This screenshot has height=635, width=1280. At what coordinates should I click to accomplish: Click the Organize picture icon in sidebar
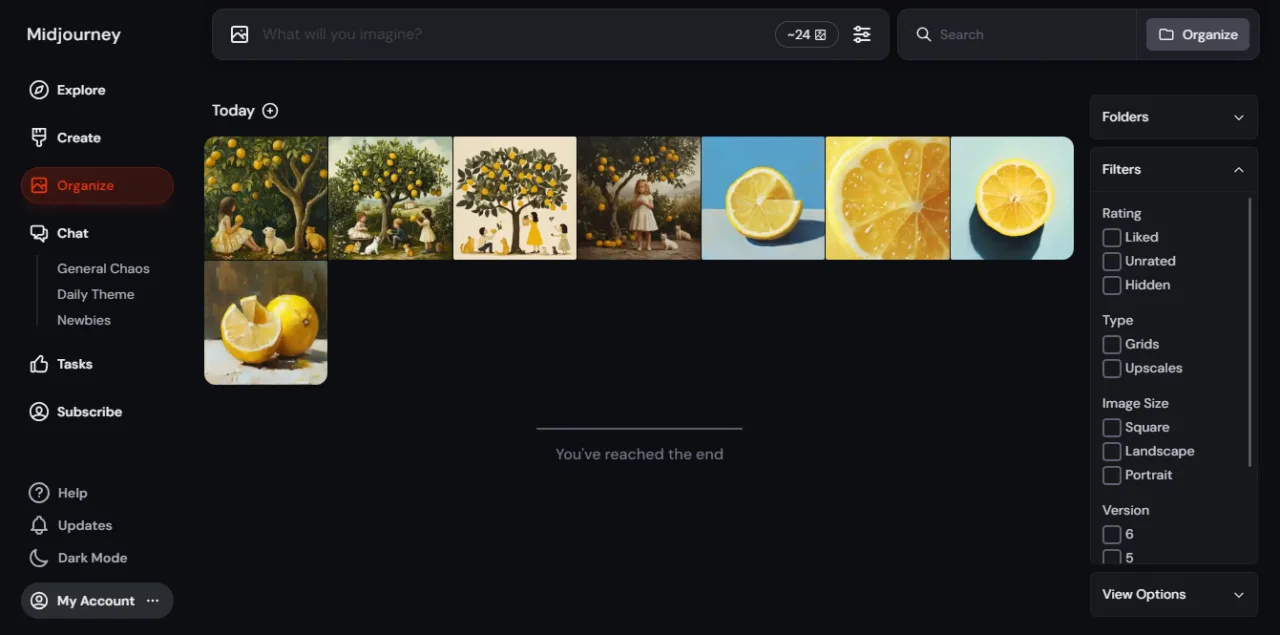tap(39, 186)
